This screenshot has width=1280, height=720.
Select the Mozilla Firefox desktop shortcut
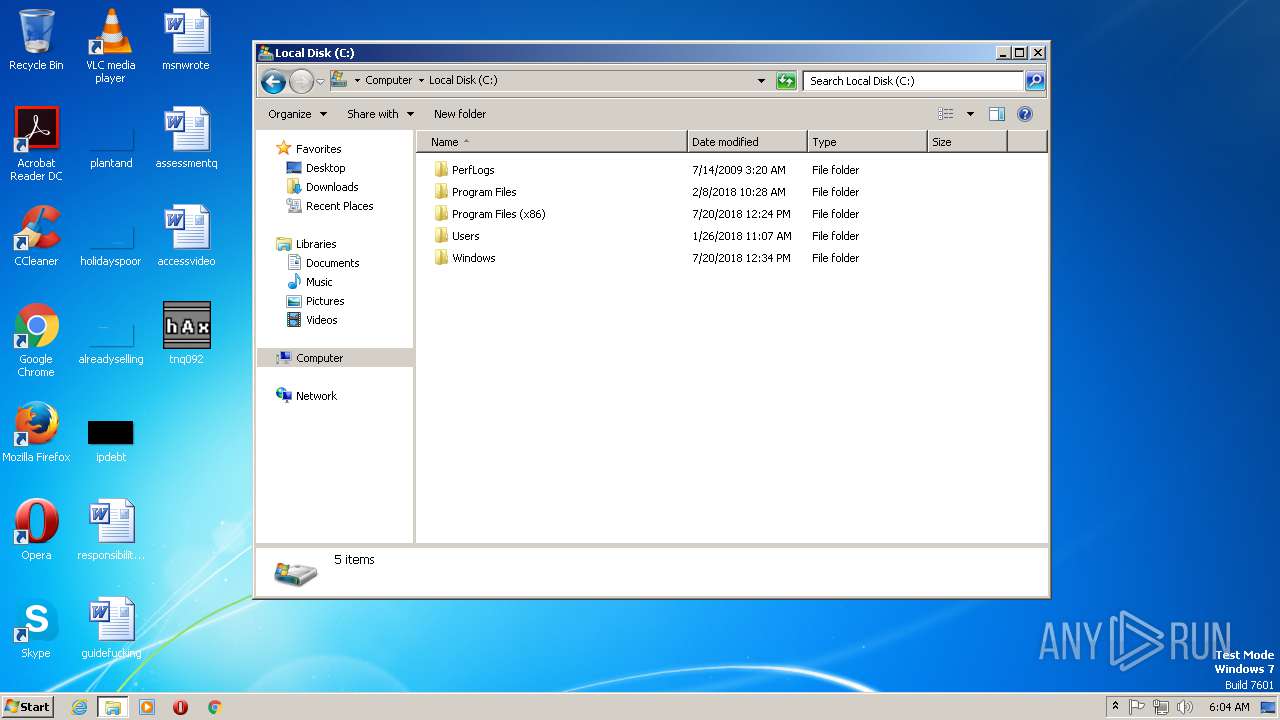coord(36,432)
